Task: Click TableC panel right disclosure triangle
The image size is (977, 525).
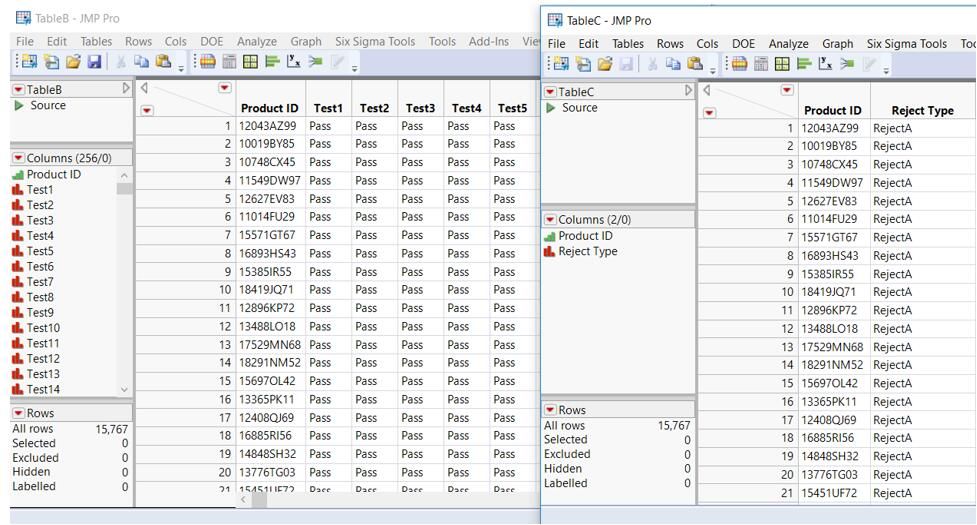Action: pyautogui.click(x=689, y=91)
